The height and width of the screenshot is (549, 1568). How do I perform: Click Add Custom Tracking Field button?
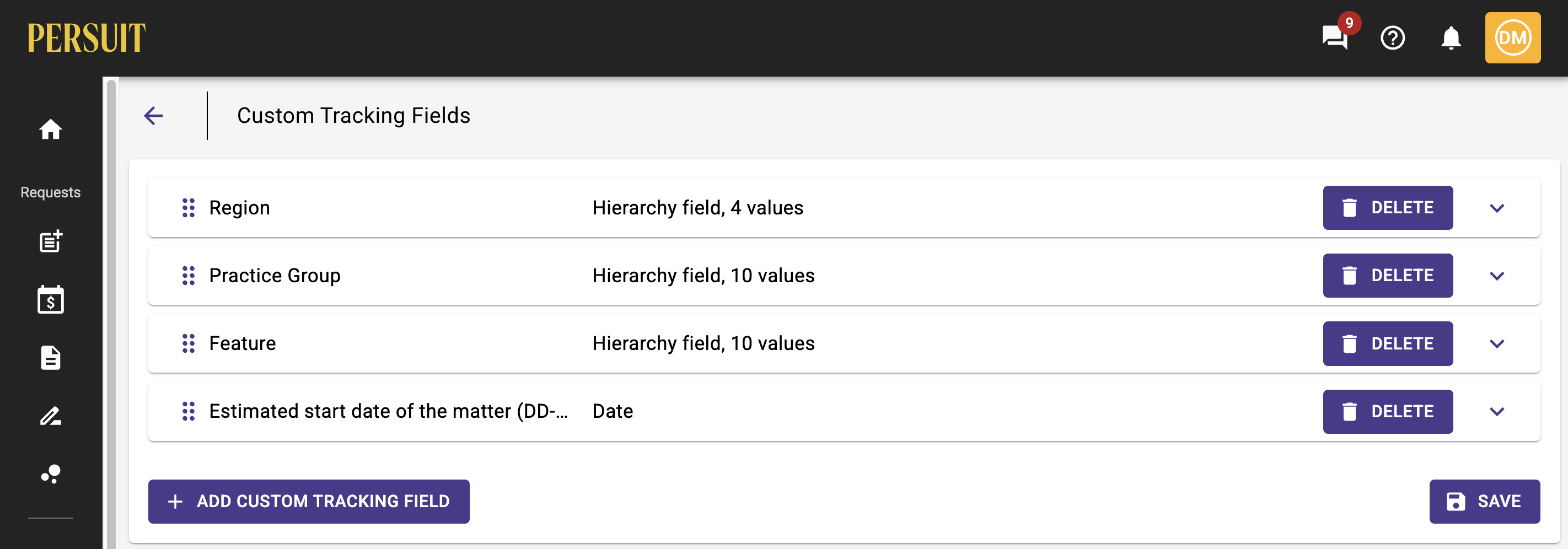click(309, 502)
